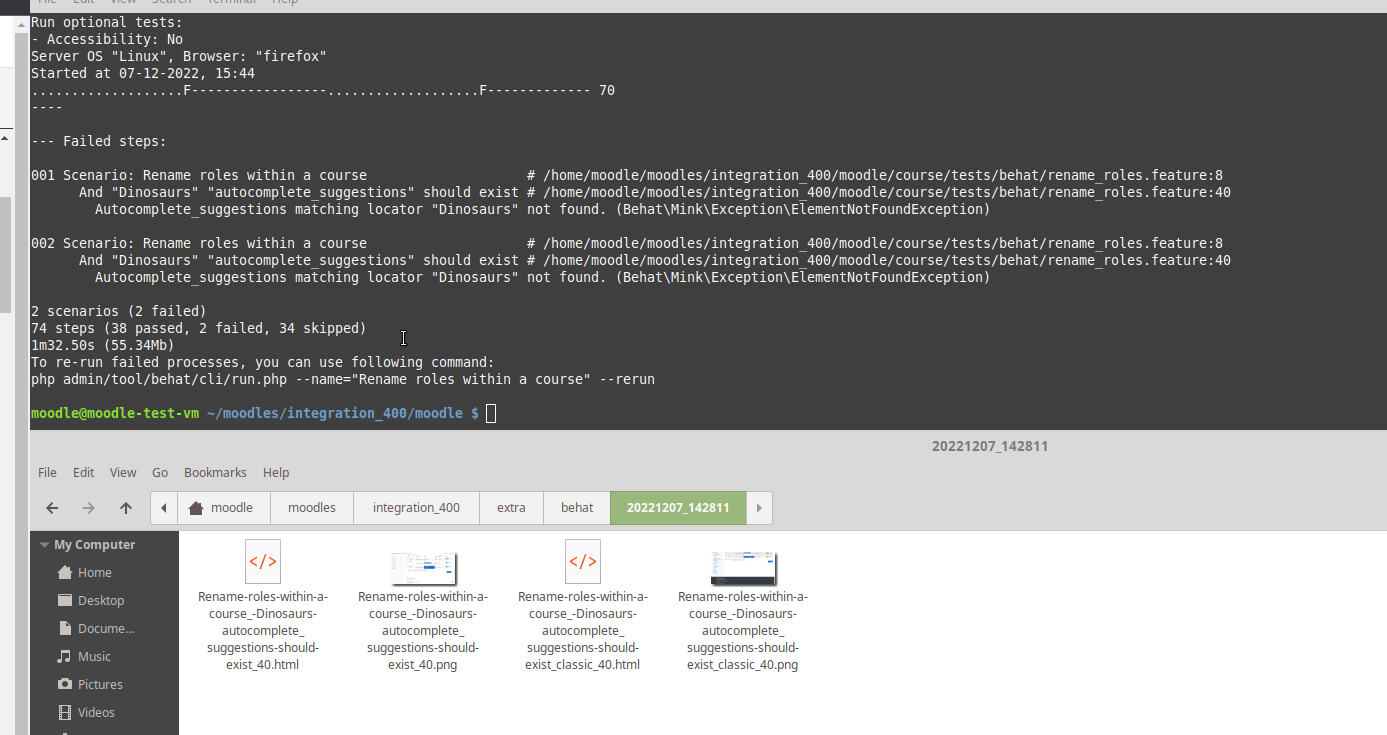Open the Go menu in file manager
This screenshot has width=1387, height=735.
(x=160, y=472)
